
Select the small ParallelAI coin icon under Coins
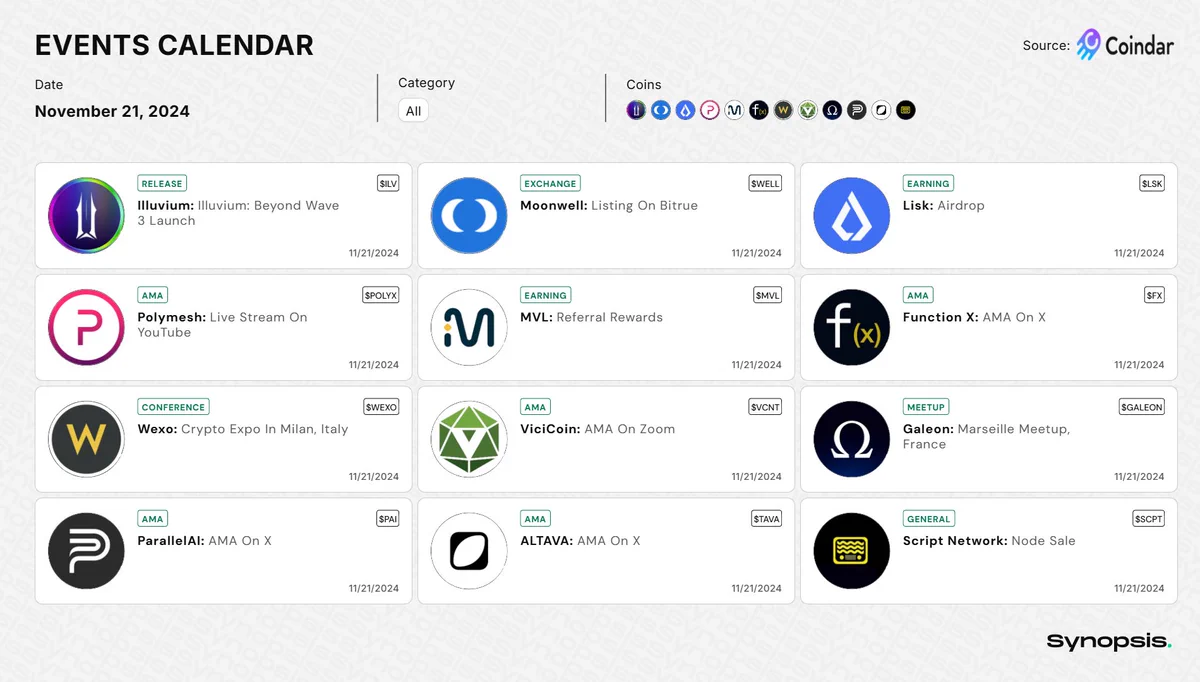[856, 110]
